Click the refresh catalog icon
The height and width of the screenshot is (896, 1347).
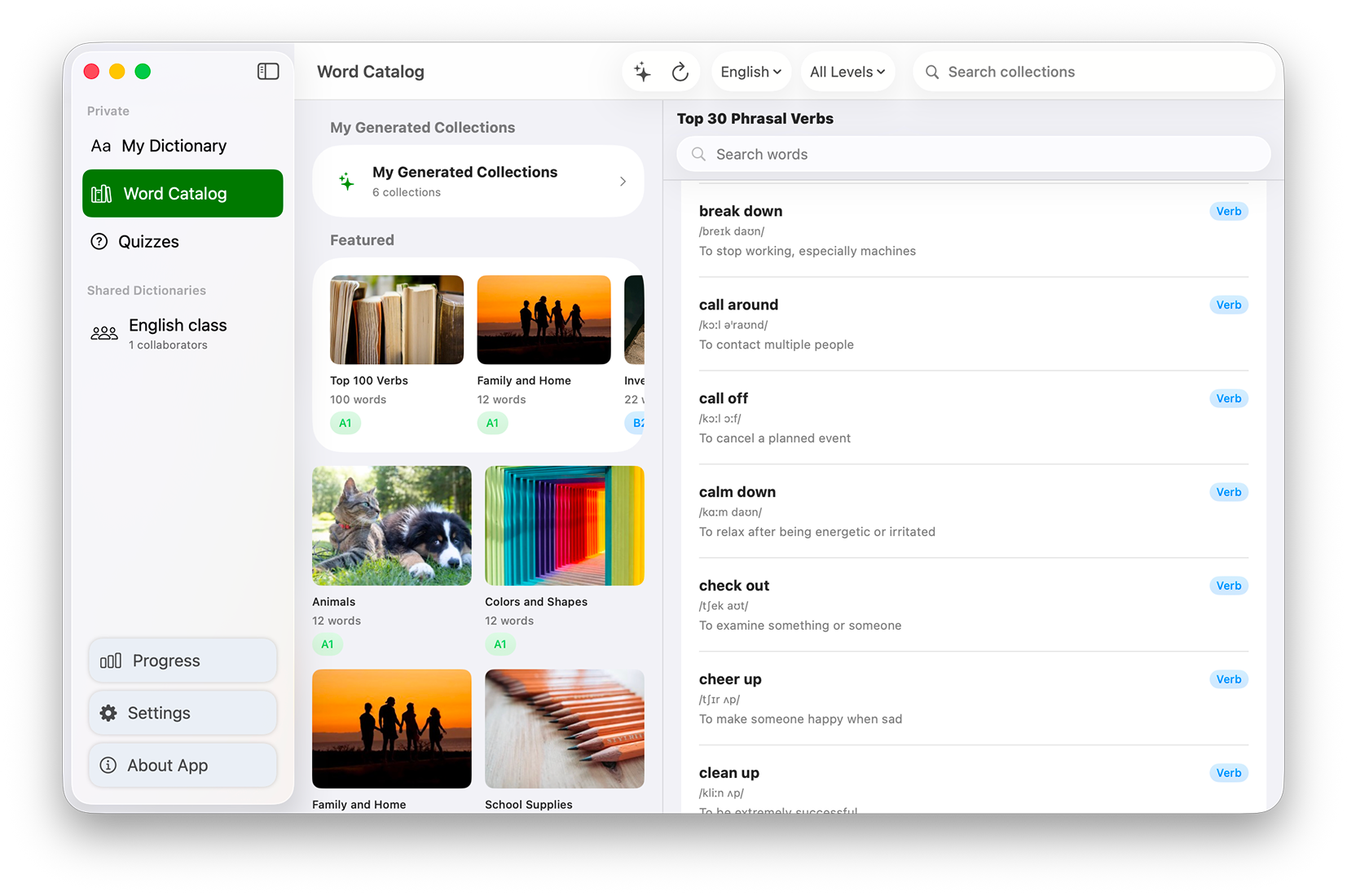[x=680, y=72]
